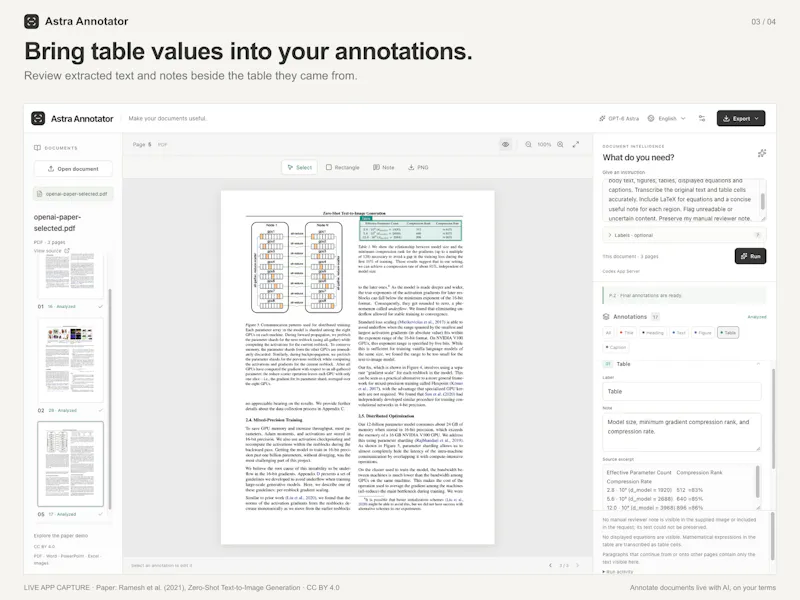800x600 pixels.
Task: Click the Codex App Server text
Action: pyautogui.click(x=621, y=271)
